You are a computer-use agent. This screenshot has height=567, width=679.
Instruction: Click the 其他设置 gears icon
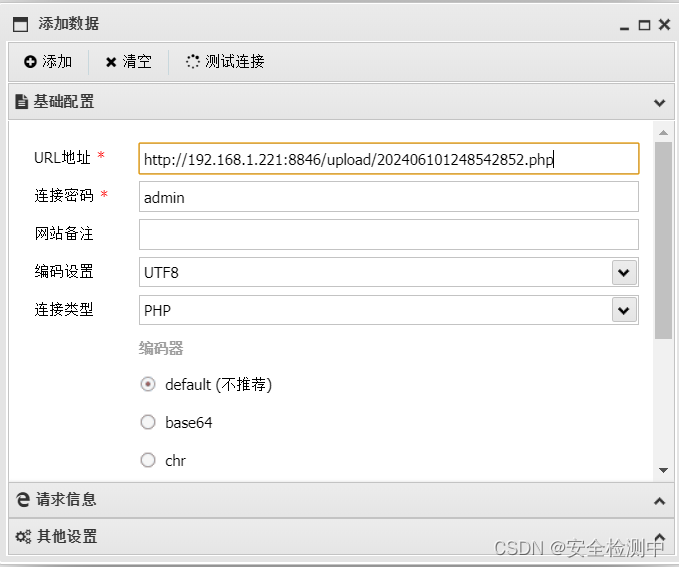(x=23, y=537)
